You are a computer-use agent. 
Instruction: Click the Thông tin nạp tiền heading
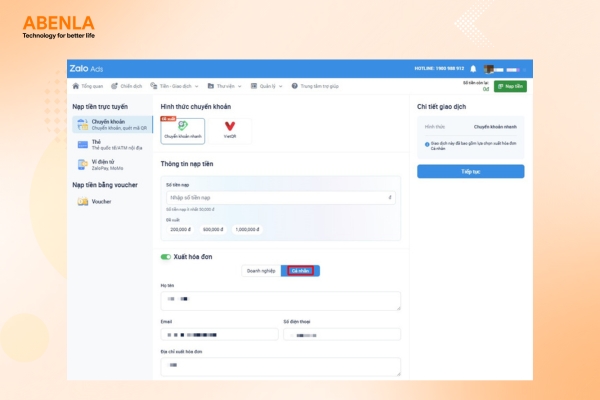(187, 164)
